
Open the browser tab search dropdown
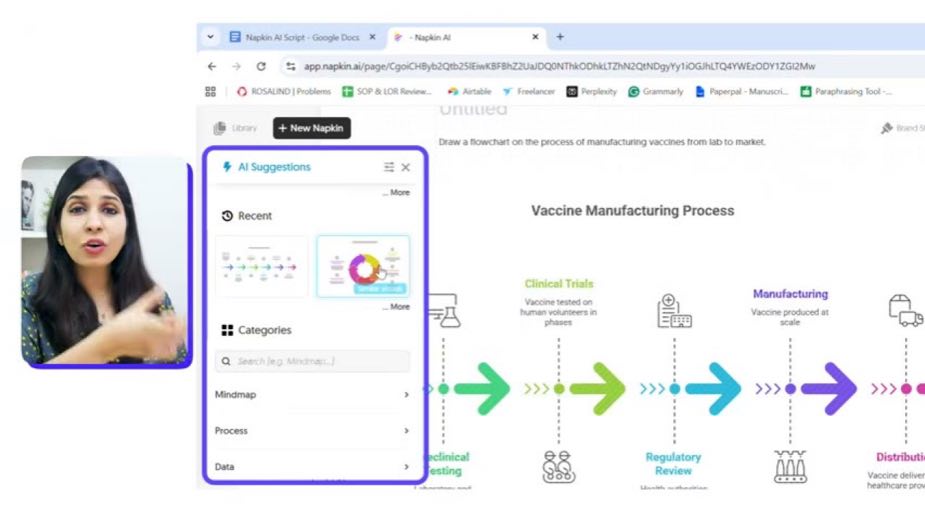pos(210,37)
